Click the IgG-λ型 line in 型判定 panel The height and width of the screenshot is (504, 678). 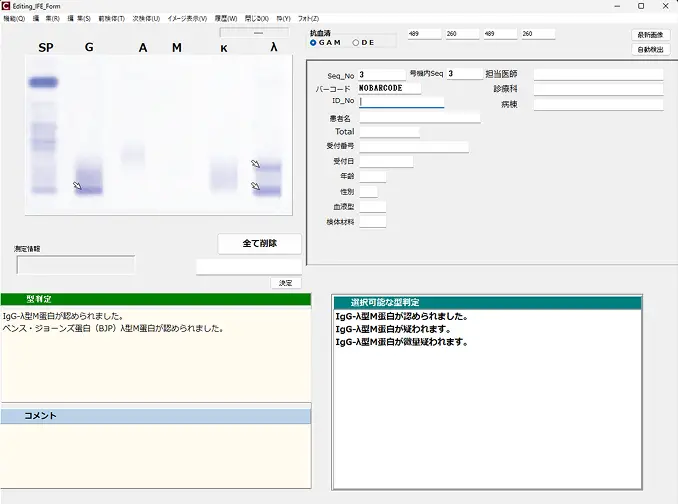pos(64,316)
